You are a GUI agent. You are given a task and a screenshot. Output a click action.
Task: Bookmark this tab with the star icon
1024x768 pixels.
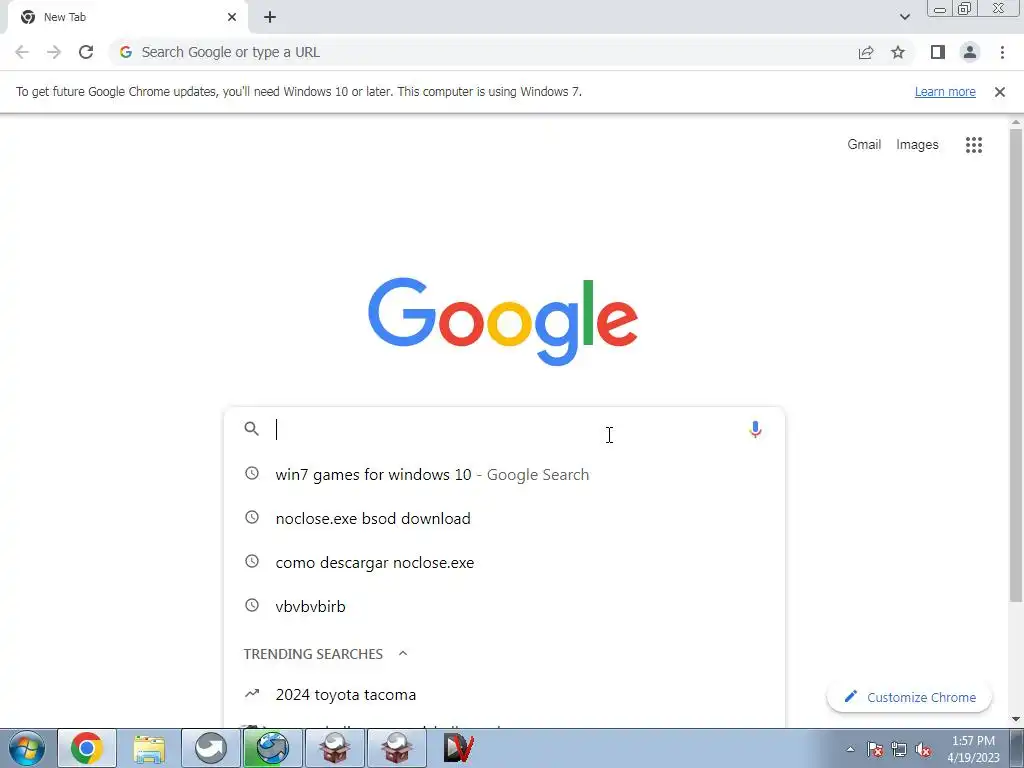898,52
